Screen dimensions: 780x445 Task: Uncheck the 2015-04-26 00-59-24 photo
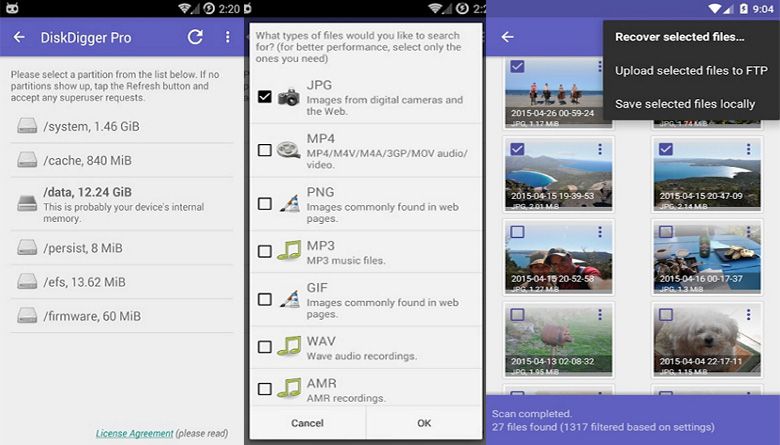517,66
